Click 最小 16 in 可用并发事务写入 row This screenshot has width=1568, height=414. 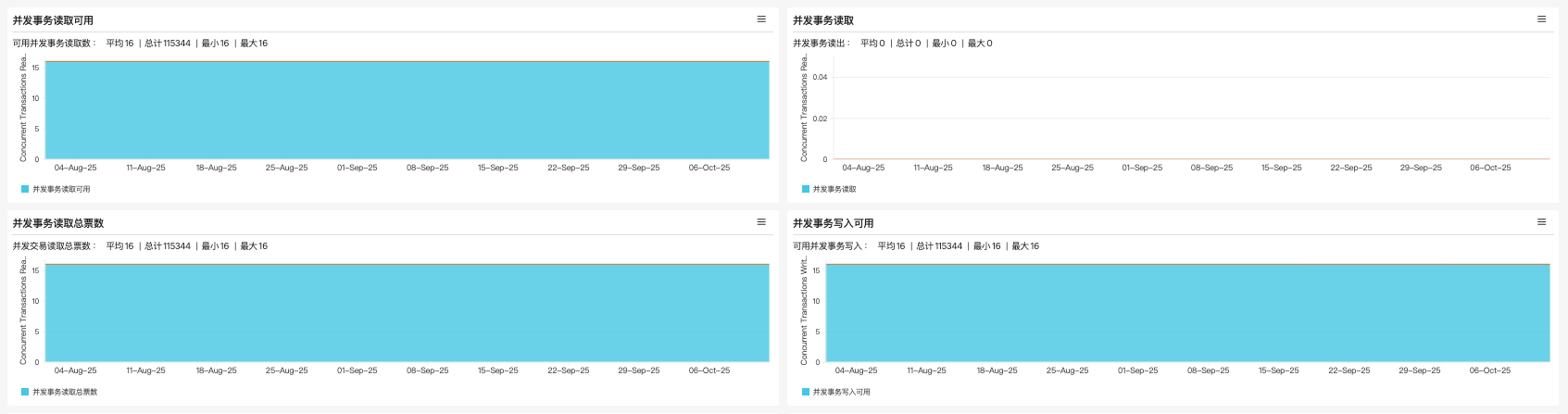click(x=986, y=246)
